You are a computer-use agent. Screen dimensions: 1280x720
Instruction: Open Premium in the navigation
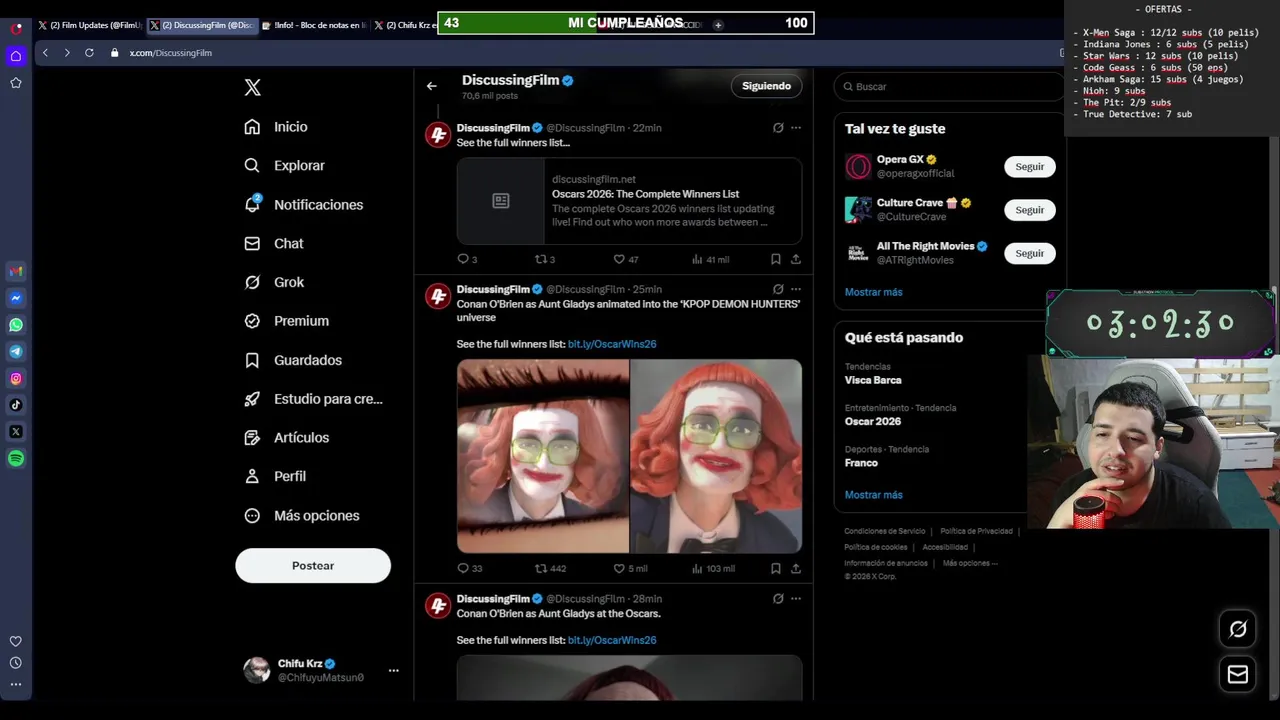click(287, 321)
